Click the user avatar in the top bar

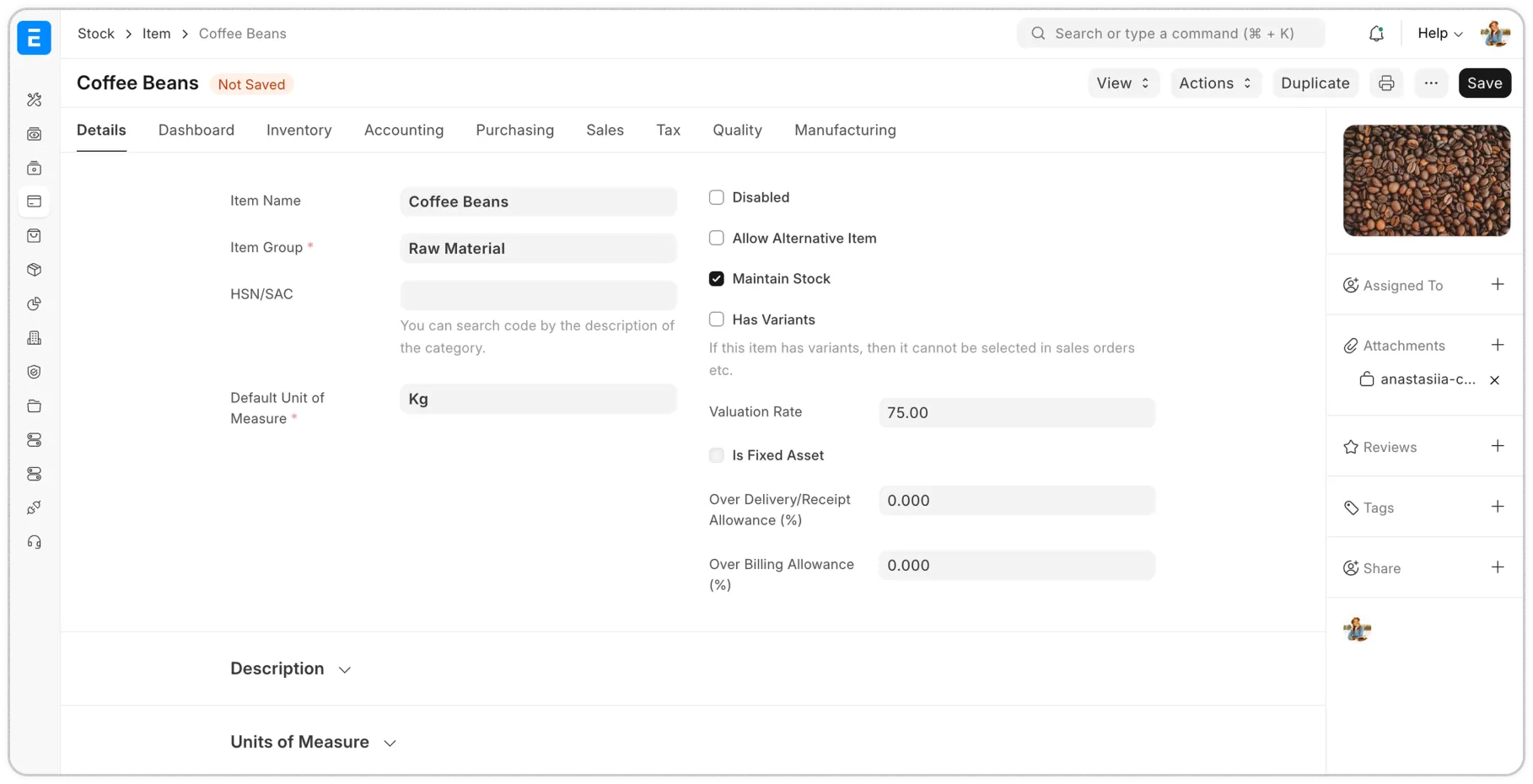click(x=1495, y=34)
